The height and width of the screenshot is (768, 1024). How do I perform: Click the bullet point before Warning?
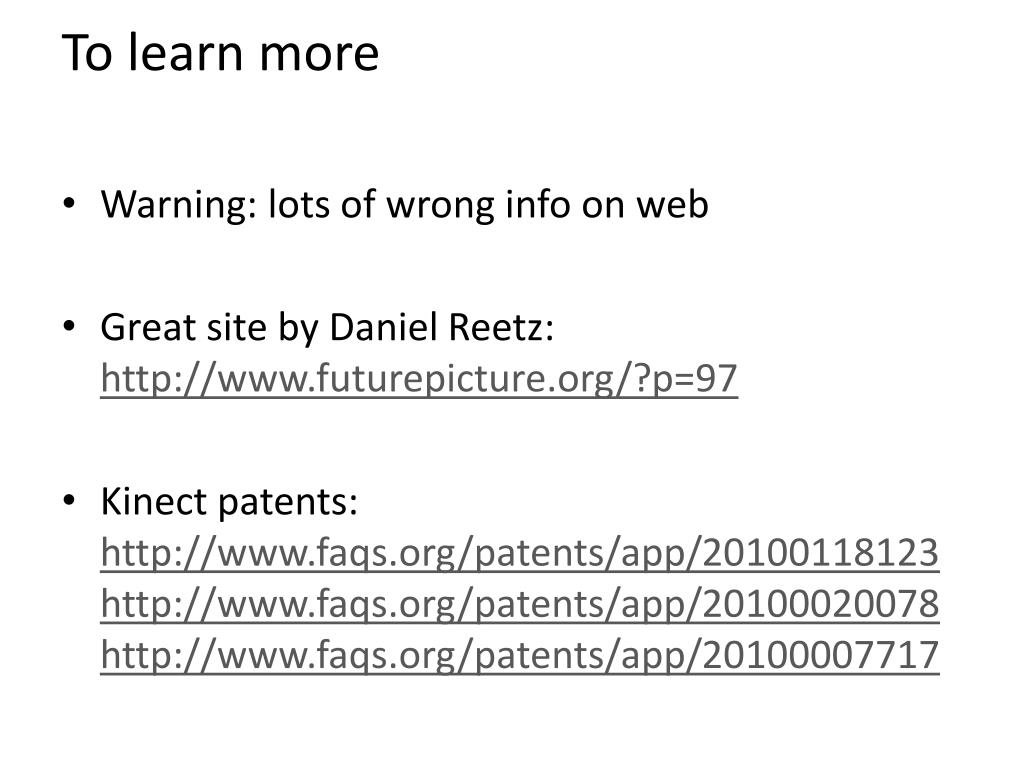tap(69, 203)
